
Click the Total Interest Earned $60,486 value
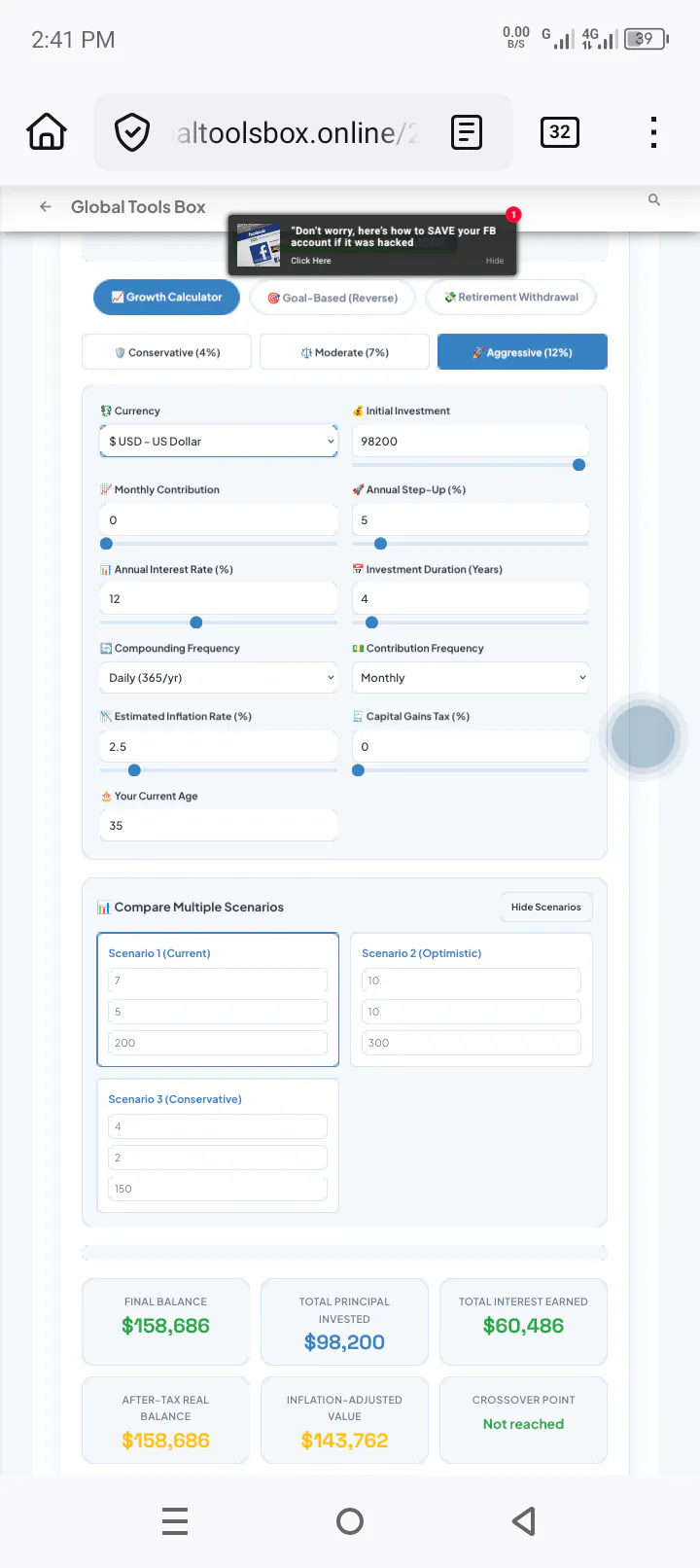click(523, 1326)
